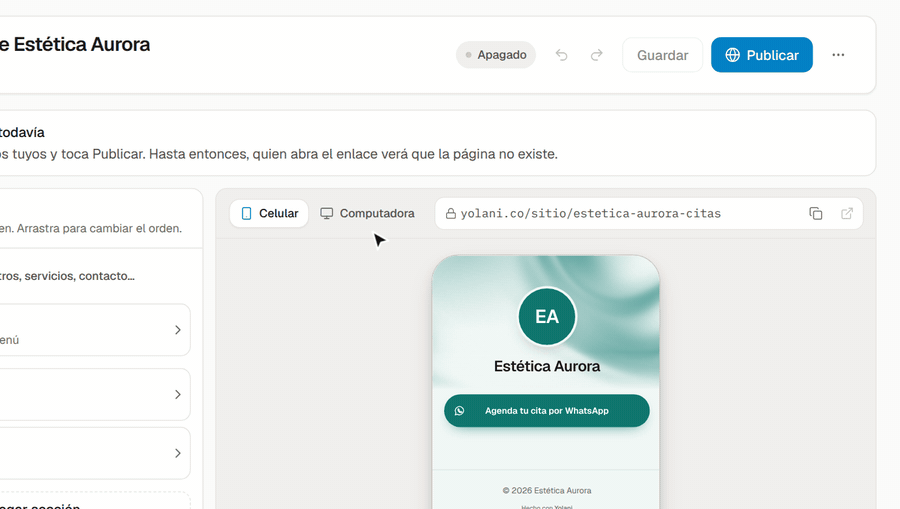
Task: Click the EA avatar circle in preview
Action: (x=547, y=316)
